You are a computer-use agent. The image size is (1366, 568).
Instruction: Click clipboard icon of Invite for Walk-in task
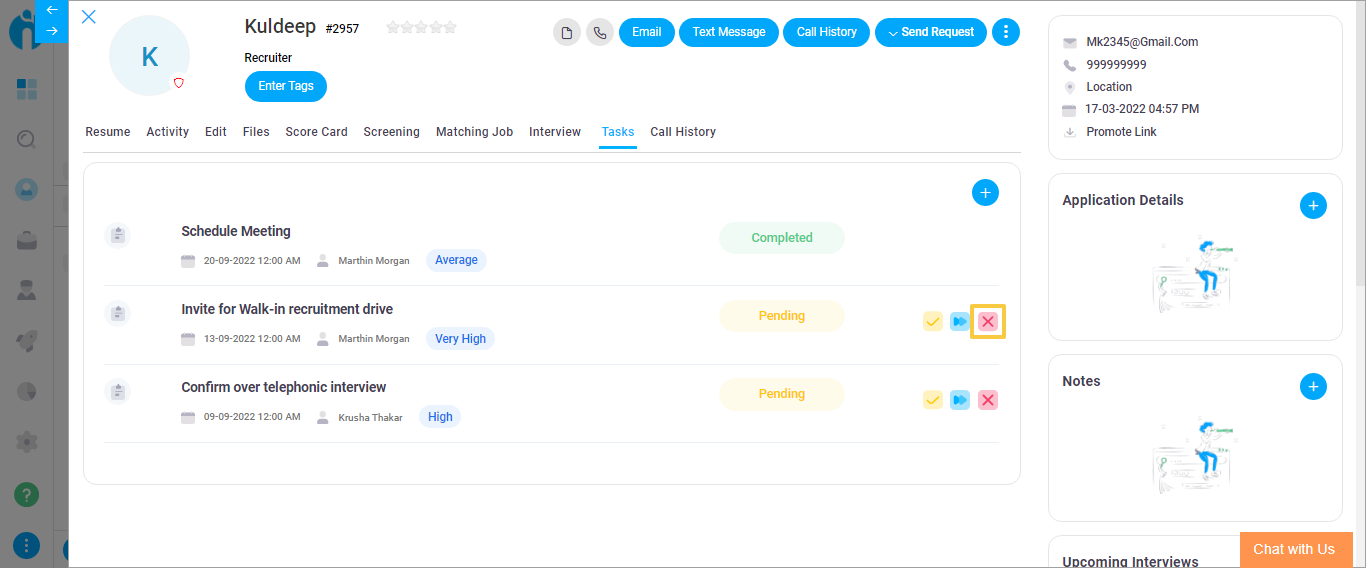click(118, 313)
